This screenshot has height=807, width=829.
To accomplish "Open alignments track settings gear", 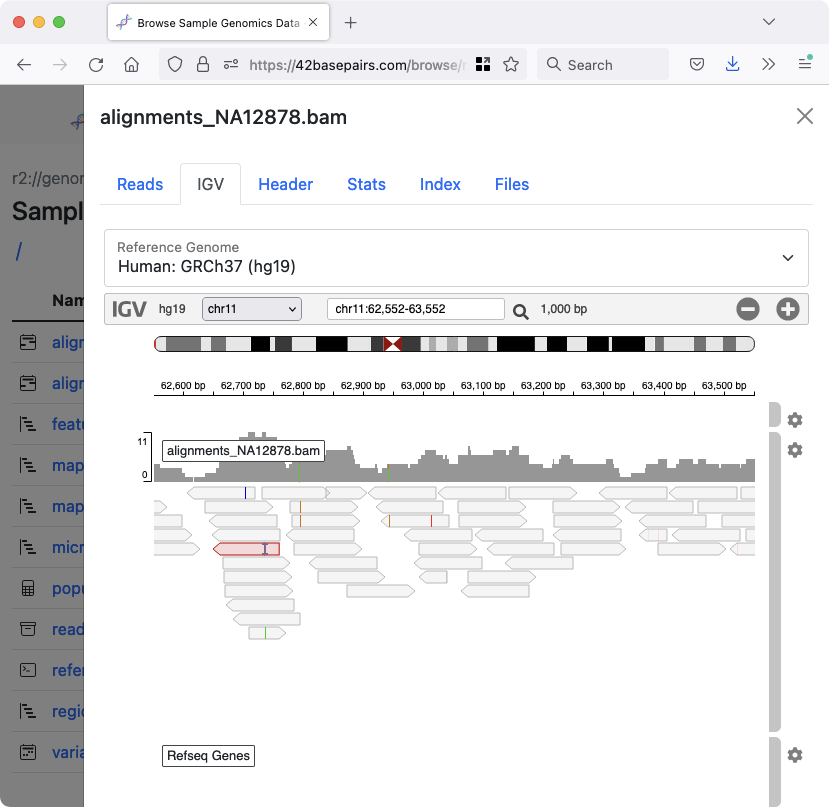I will (x=795, y=420).
